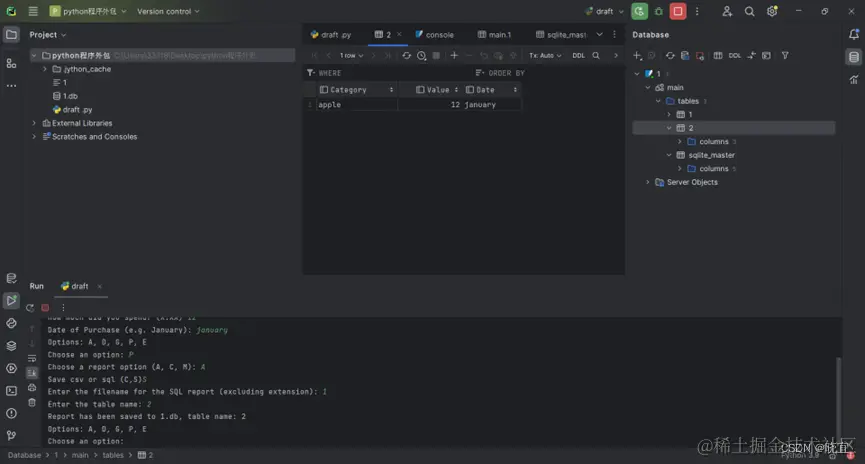Screen dimensions: 865x464
Task: Open Code With Me user icon
Action: pos(727,11)
